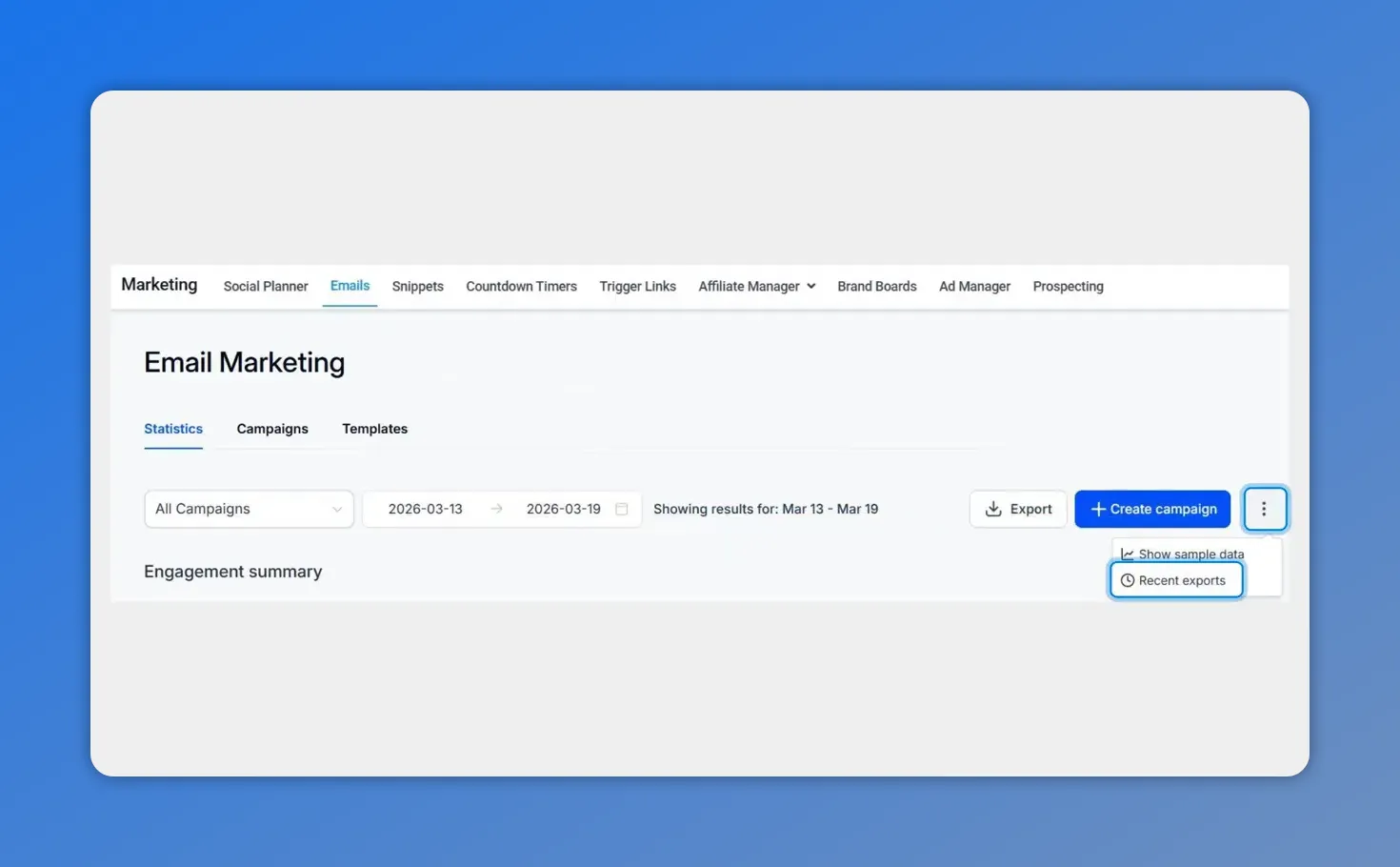This screenshot has width=1400, height=867.
Task: Click the Affiliate Manager chevron icon
Action: (811, 286)
